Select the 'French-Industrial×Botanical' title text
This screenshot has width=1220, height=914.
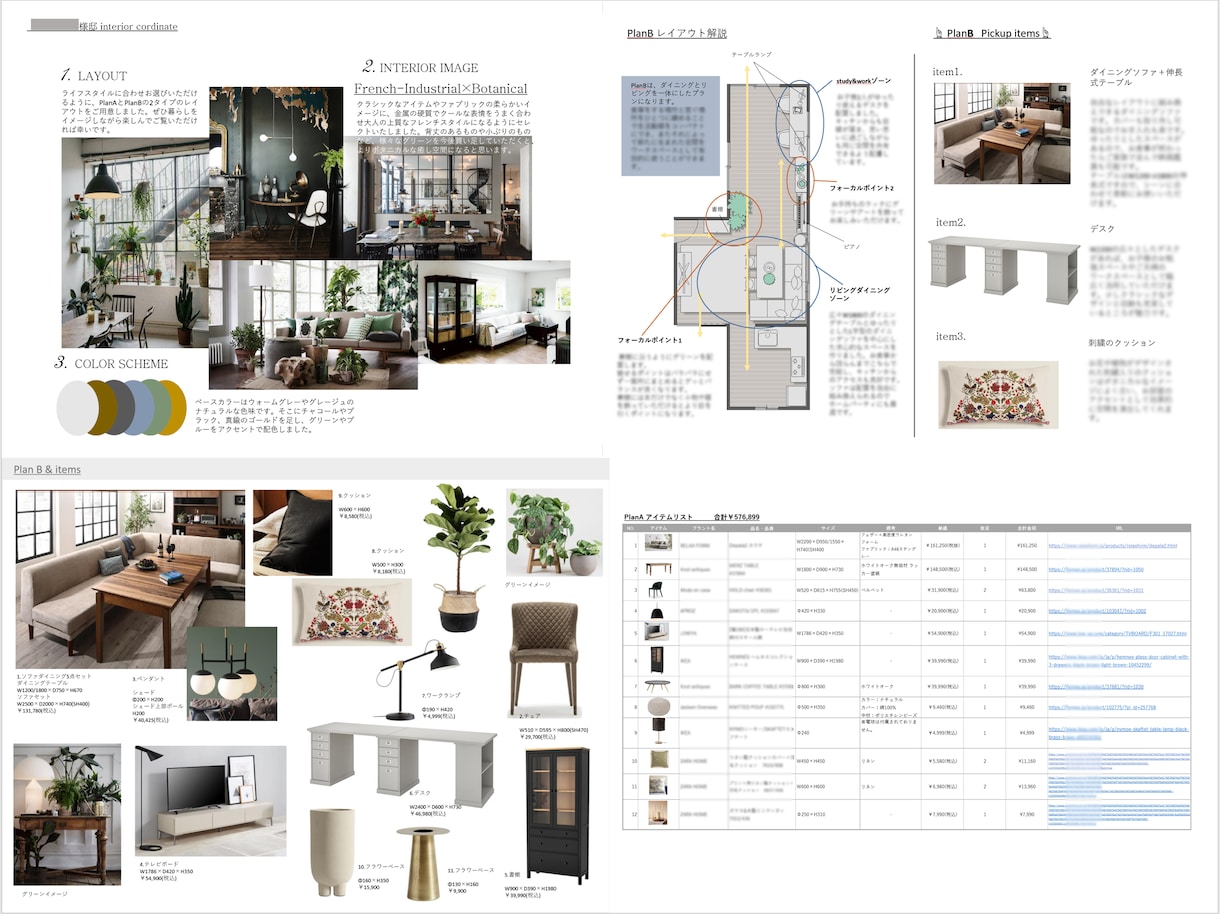[441, 89]
